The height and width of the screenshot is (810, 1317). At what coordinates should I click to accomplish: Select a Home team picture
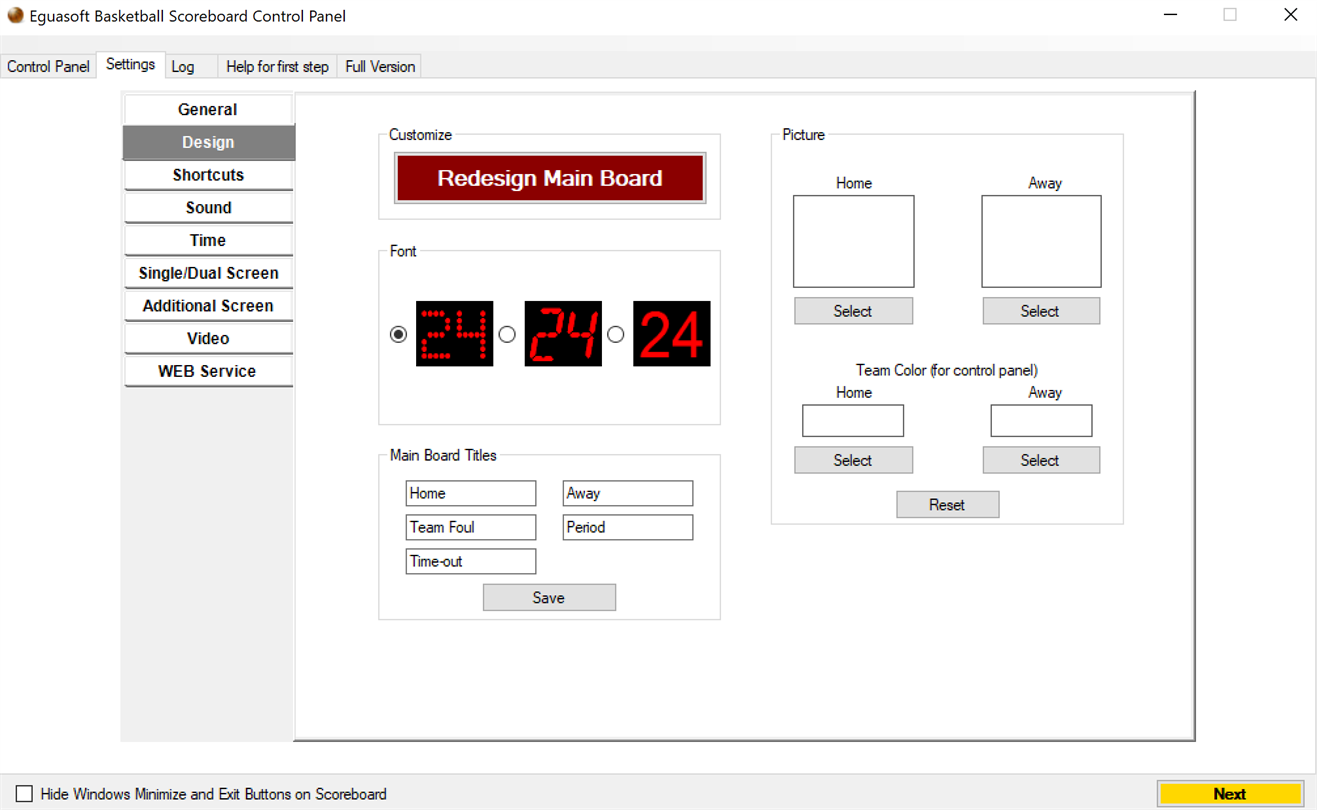coord(853,311)
